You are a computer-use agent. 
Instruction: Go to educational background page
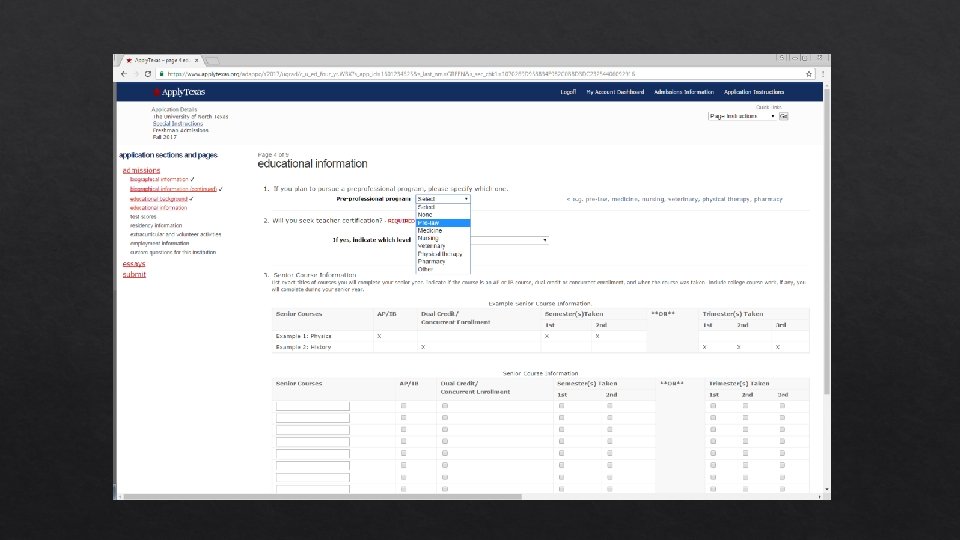pos(159,199)
